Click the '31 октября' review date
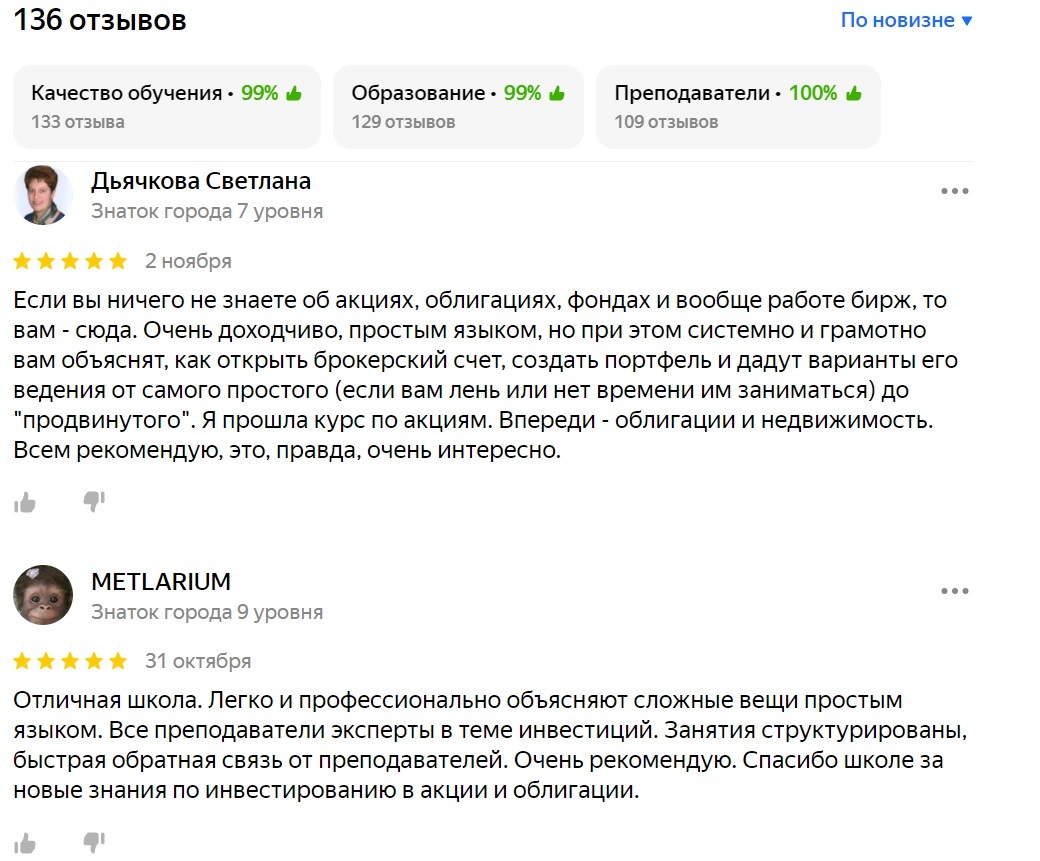This screenshot has height=861, width=1040. 198,662
